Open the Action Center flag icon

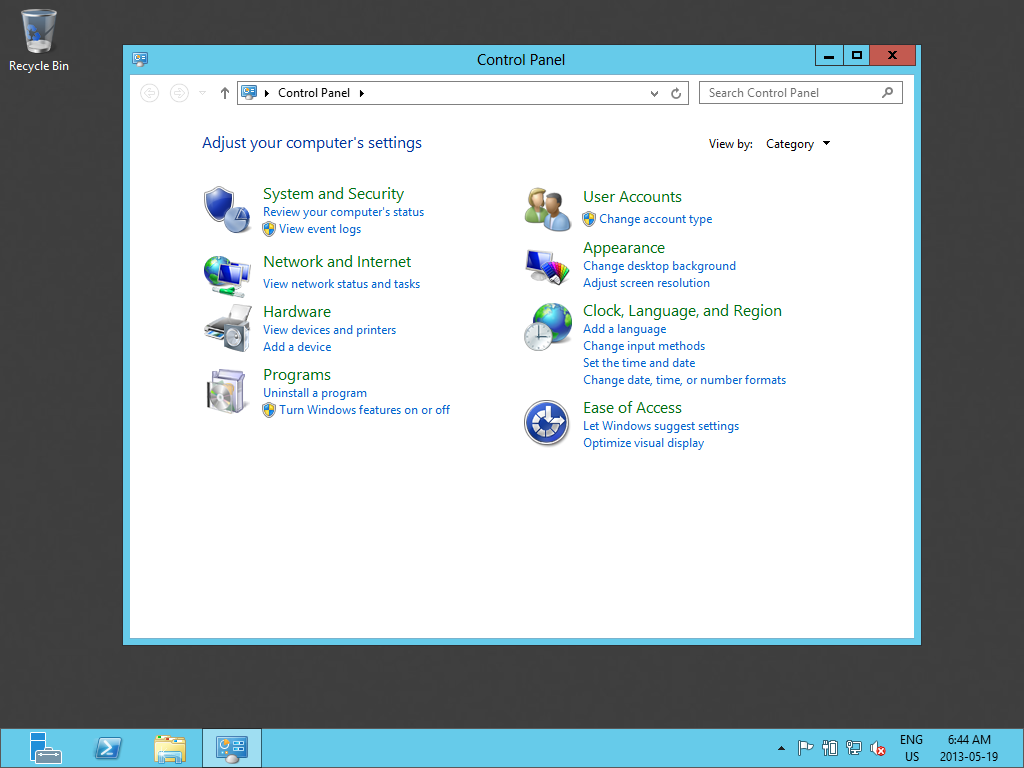805,748
